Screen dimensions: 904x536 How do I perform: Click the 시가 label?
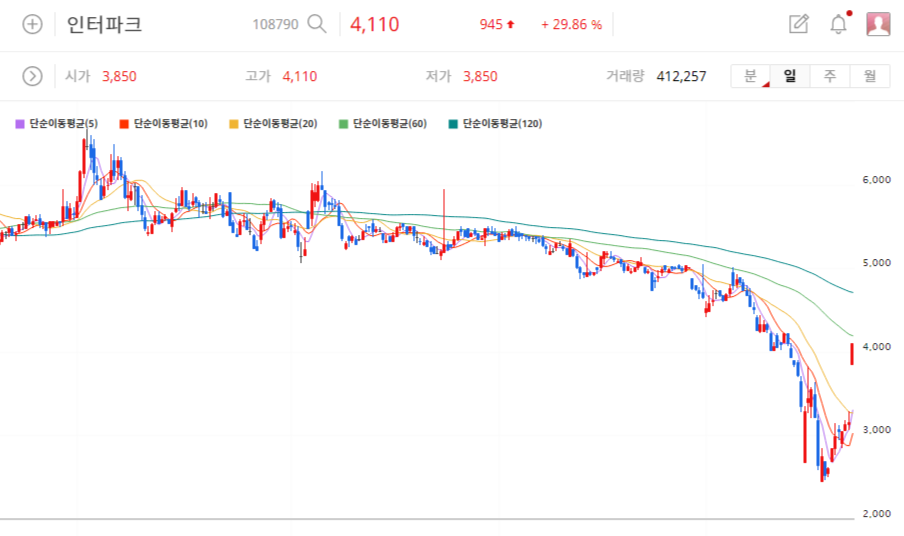click(78, 76)
